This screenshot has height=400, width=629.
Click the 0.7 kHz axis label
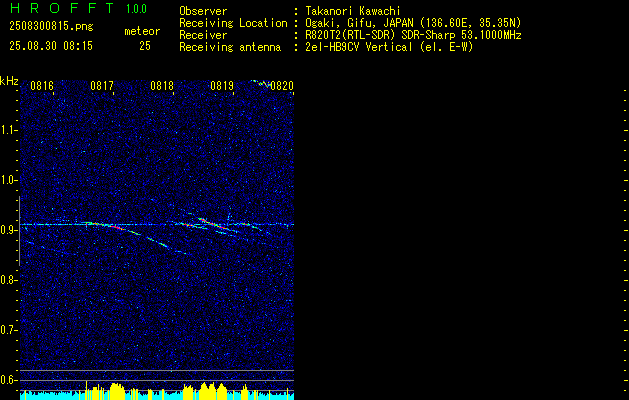click(9, 330)
